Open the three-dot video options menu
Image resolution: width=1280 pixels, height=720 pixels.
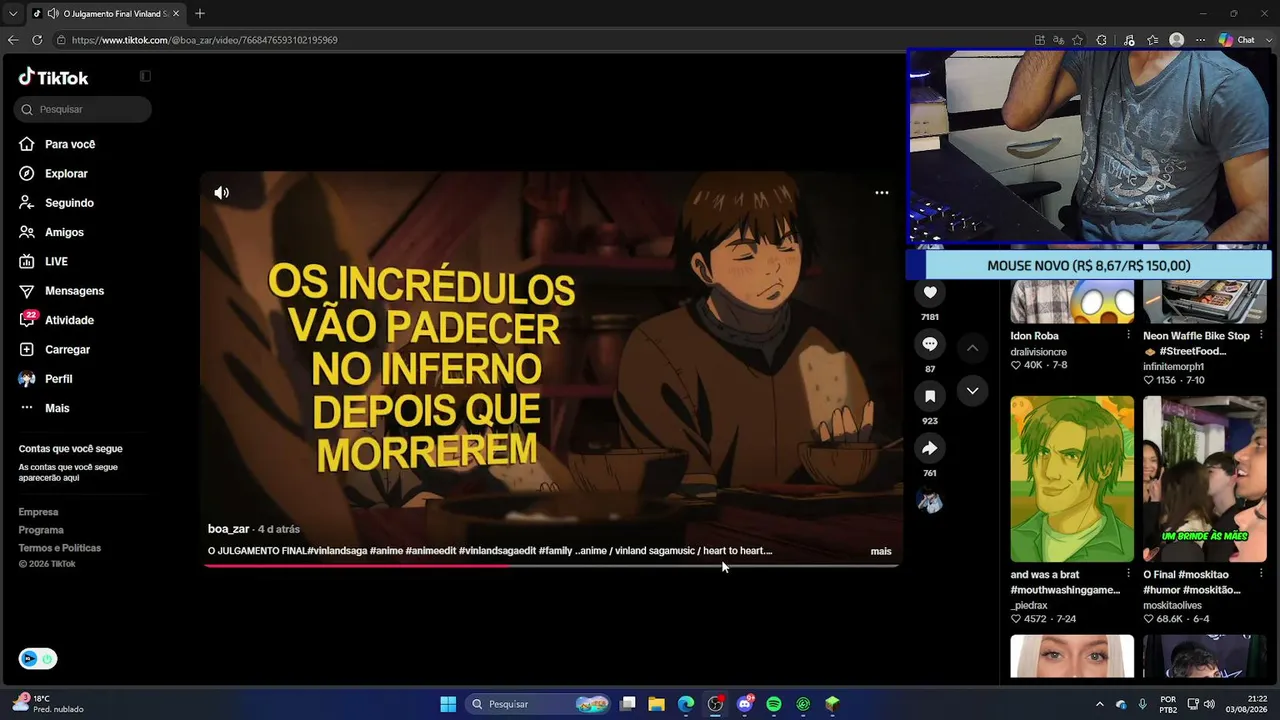click(x=882, y=192)
